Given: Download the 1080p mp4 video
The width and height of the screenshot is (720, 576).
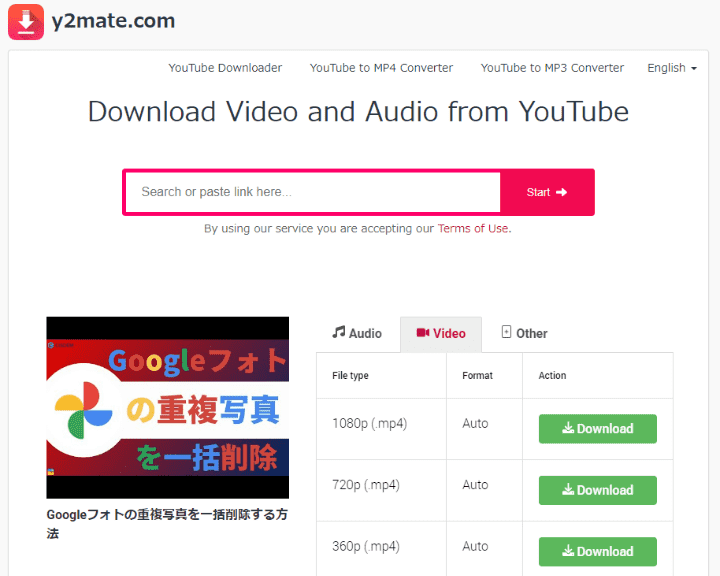Looking at the screenshot, I should click(x=597, y=429).
